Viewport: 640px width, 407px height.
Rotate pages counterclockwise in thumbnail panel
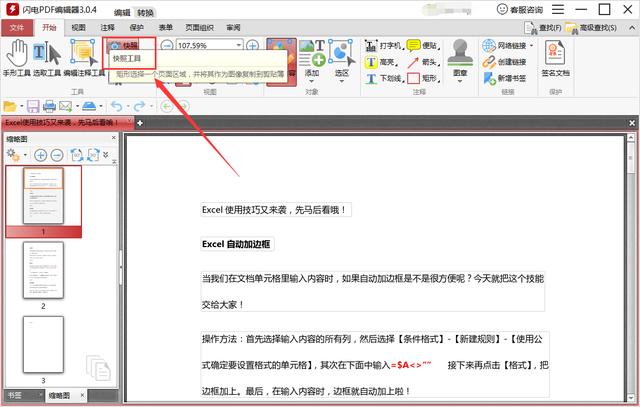click(76, 155)
